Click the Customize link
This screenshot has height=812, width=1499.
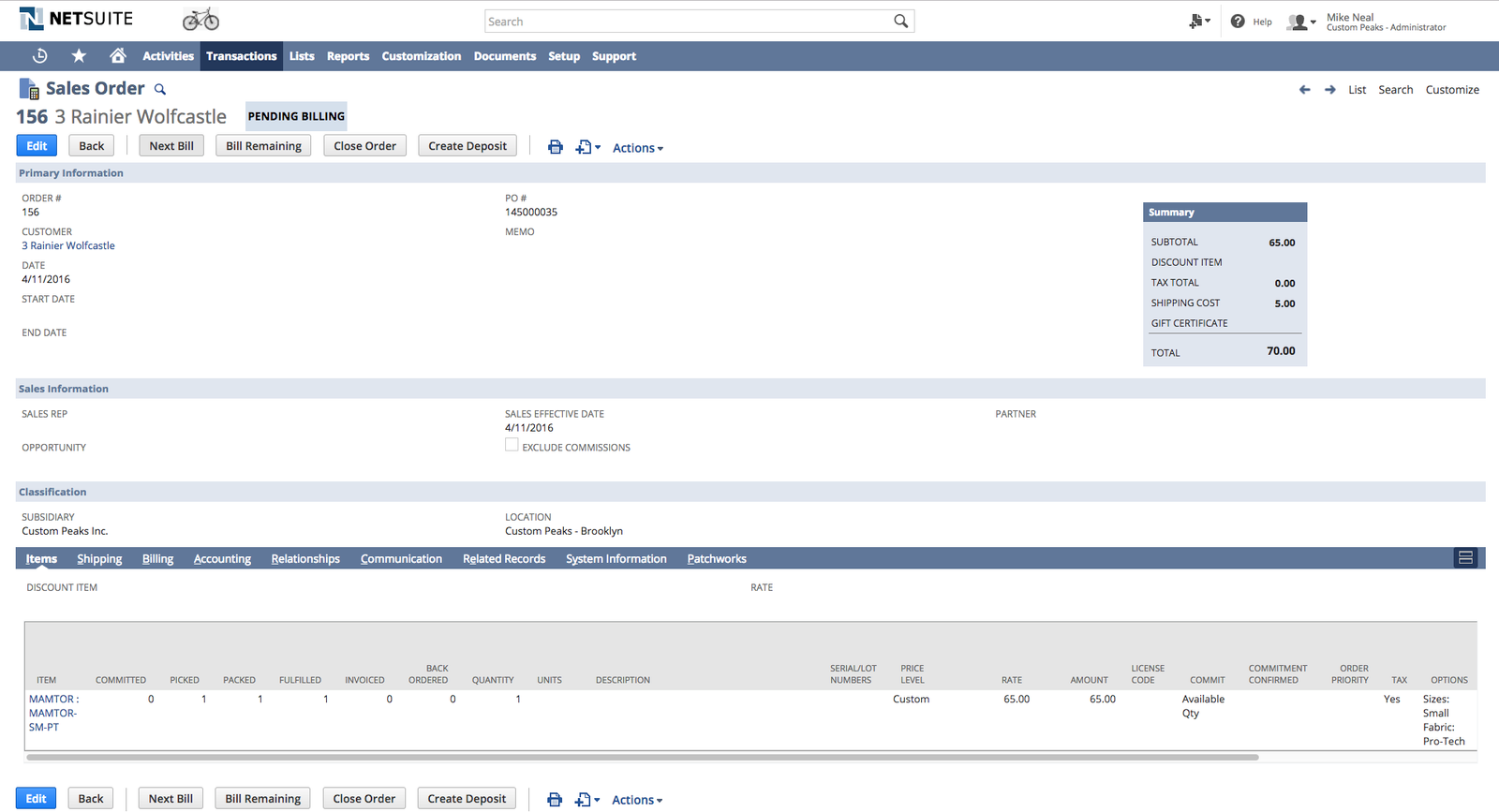click(x=1452, y=90)
